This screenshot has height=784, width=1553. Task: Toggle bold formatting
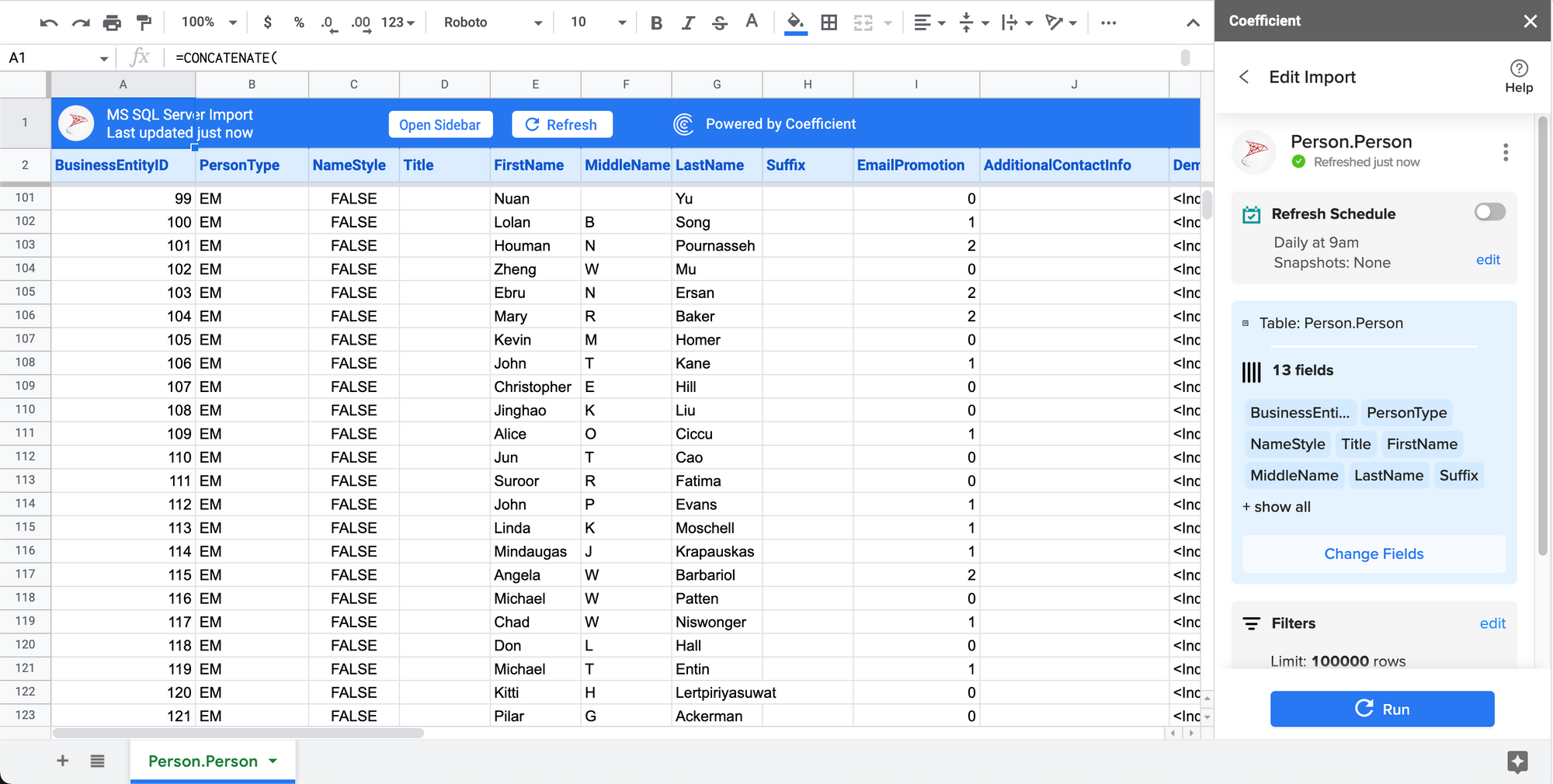click(x=656, y=23)
